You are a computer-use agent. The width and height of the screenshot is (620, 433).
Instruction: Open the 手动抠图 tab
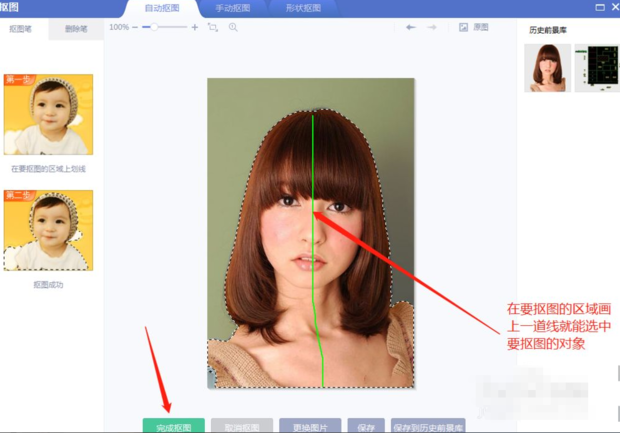[232, 8]
